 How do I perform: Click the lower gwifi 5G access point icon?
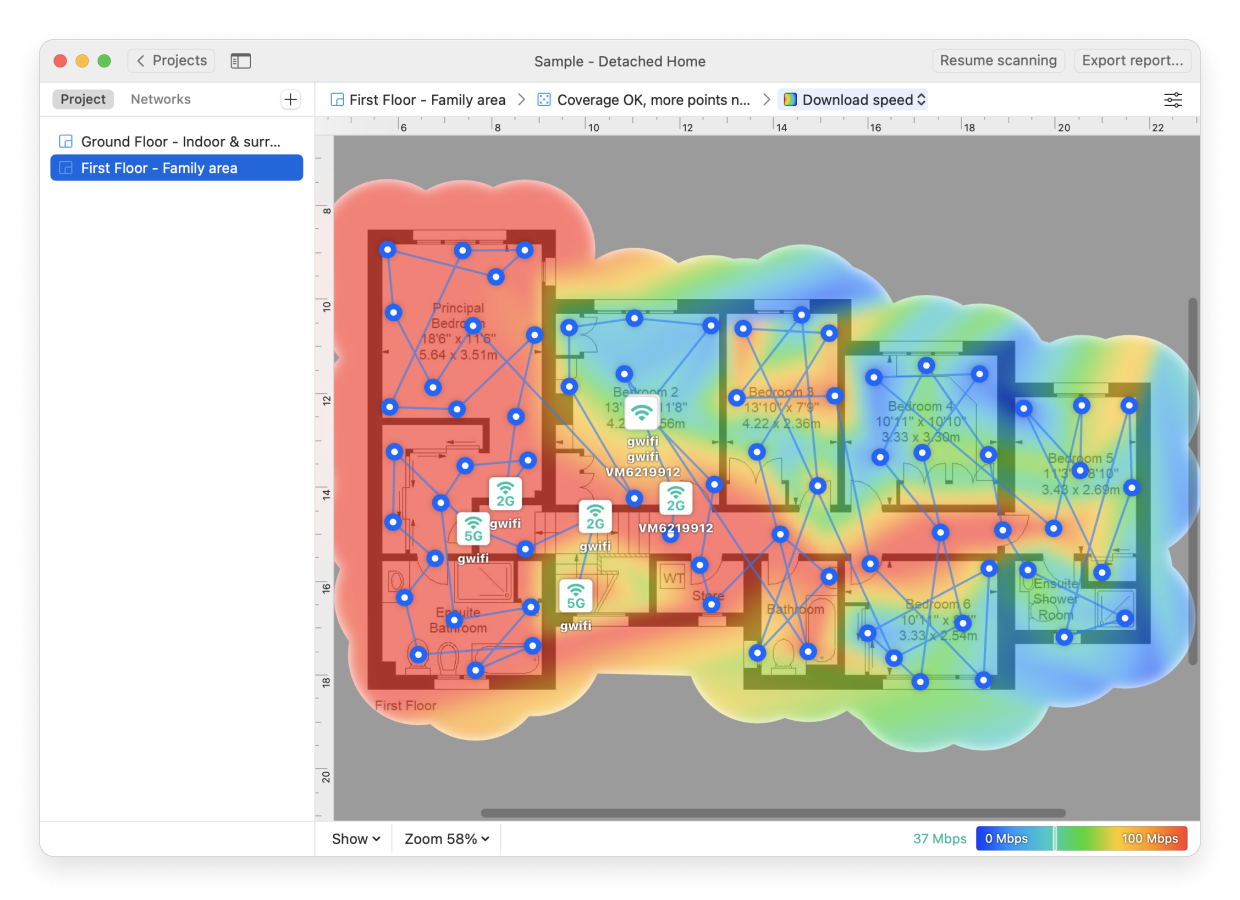click(576, 596)
